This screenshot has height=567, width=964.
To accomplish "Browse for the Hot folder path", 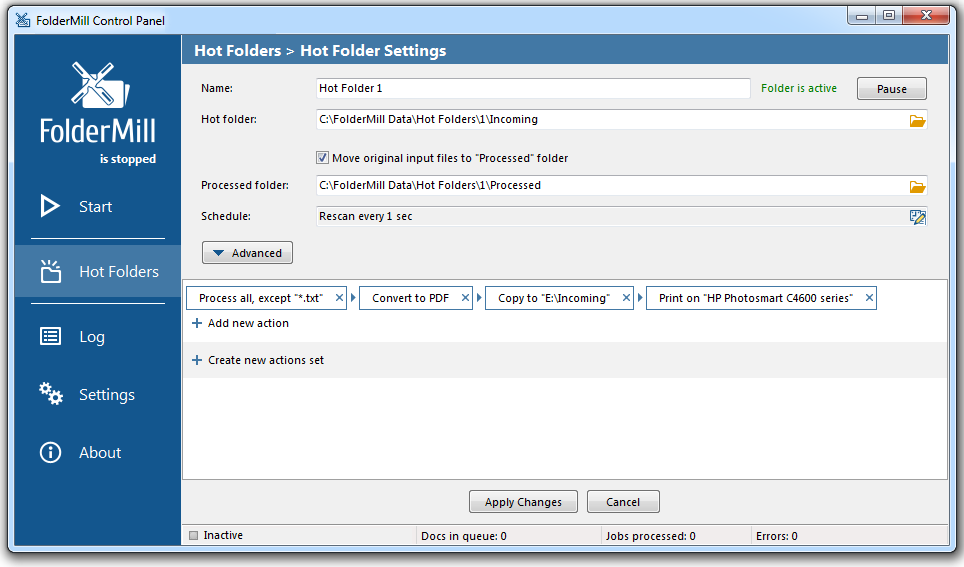I will click(917, 121).
